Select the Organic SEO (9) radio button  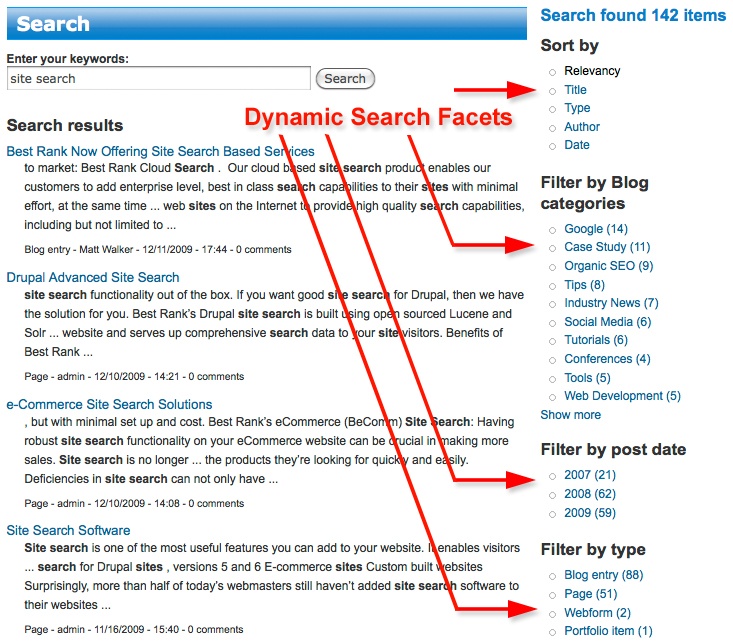(553, 267)
